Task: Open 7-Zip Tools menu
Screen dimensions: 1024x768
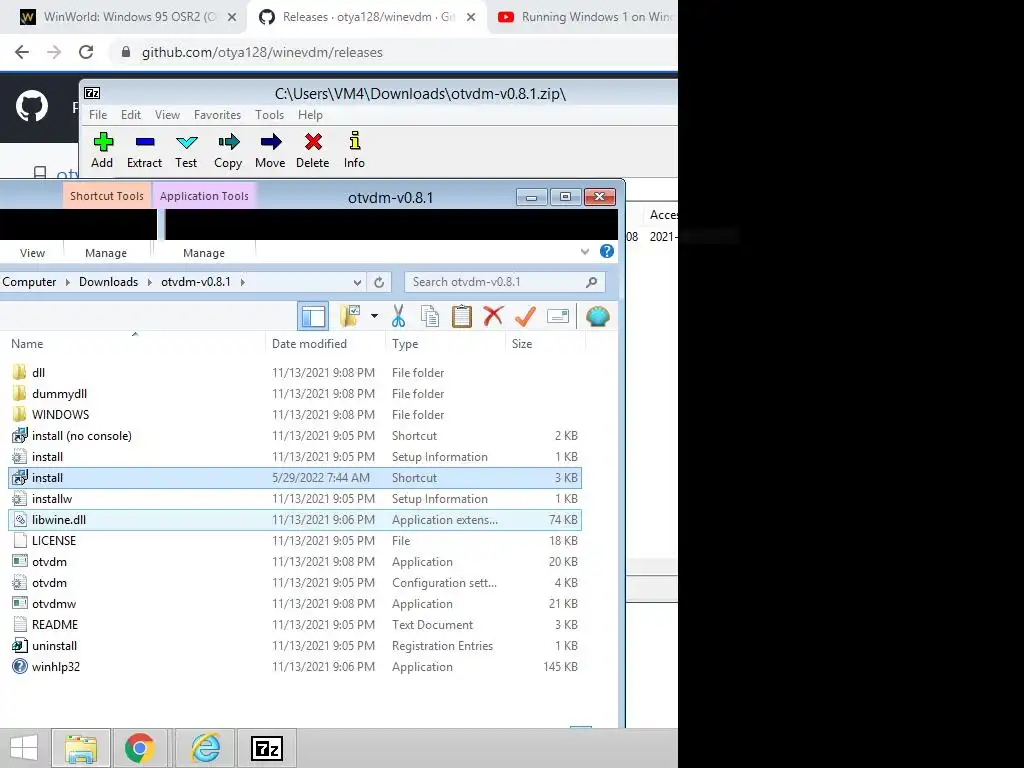Action: click(x=269, y=115)
